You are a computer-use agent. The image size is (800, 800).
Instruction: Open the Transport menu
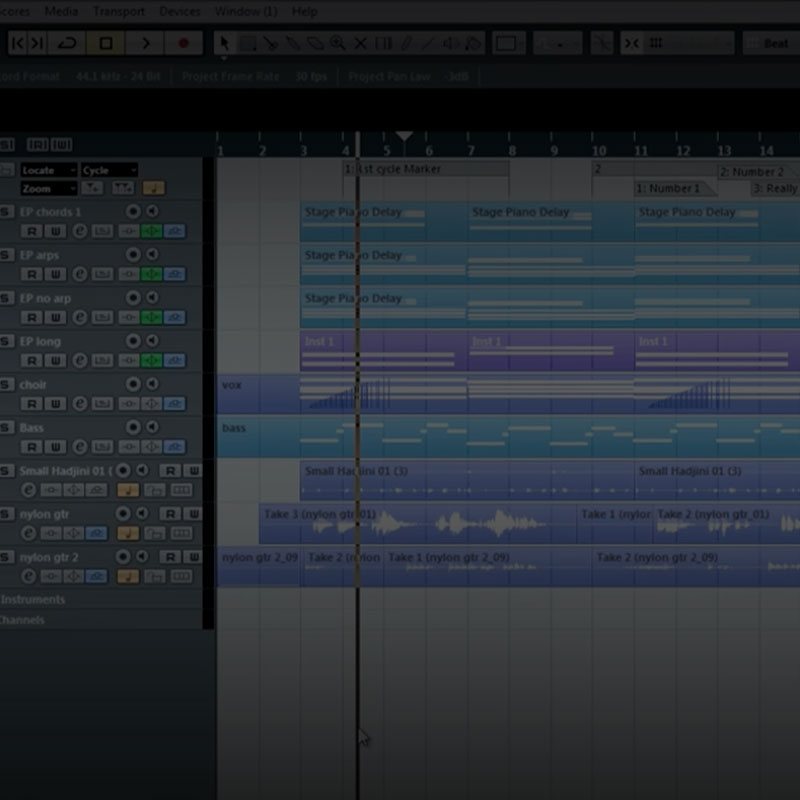[118, 11]
